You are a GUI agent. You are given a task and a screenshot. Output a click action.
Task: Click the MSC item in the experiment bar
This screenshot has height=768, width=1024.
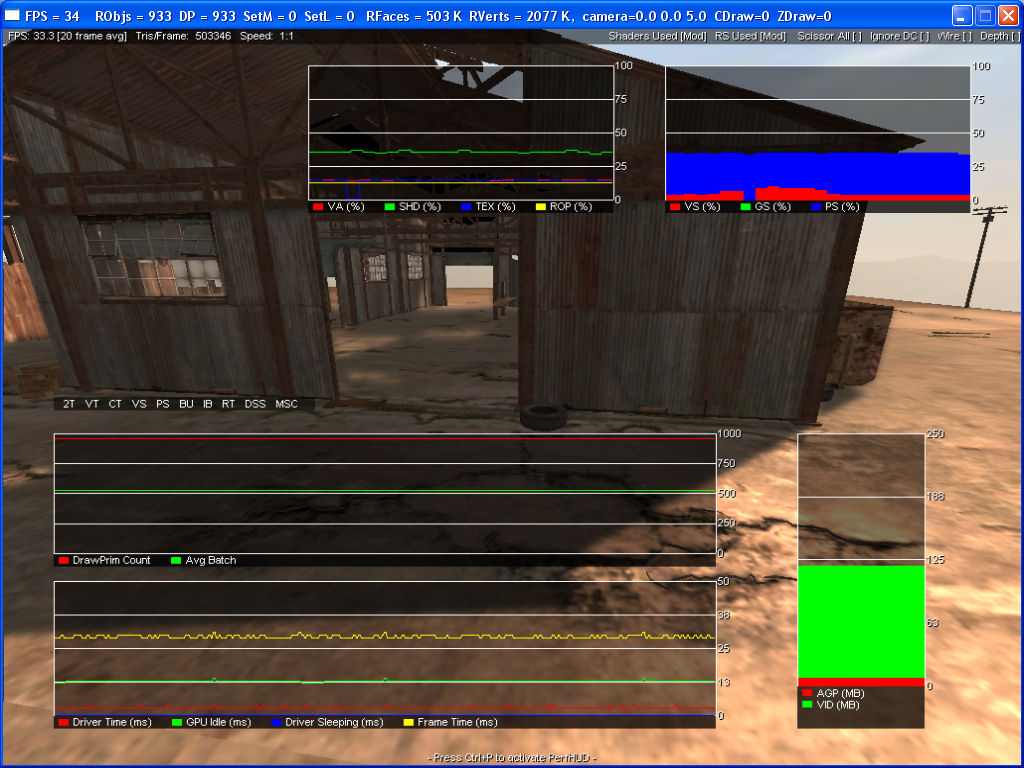tap(286, 404)
